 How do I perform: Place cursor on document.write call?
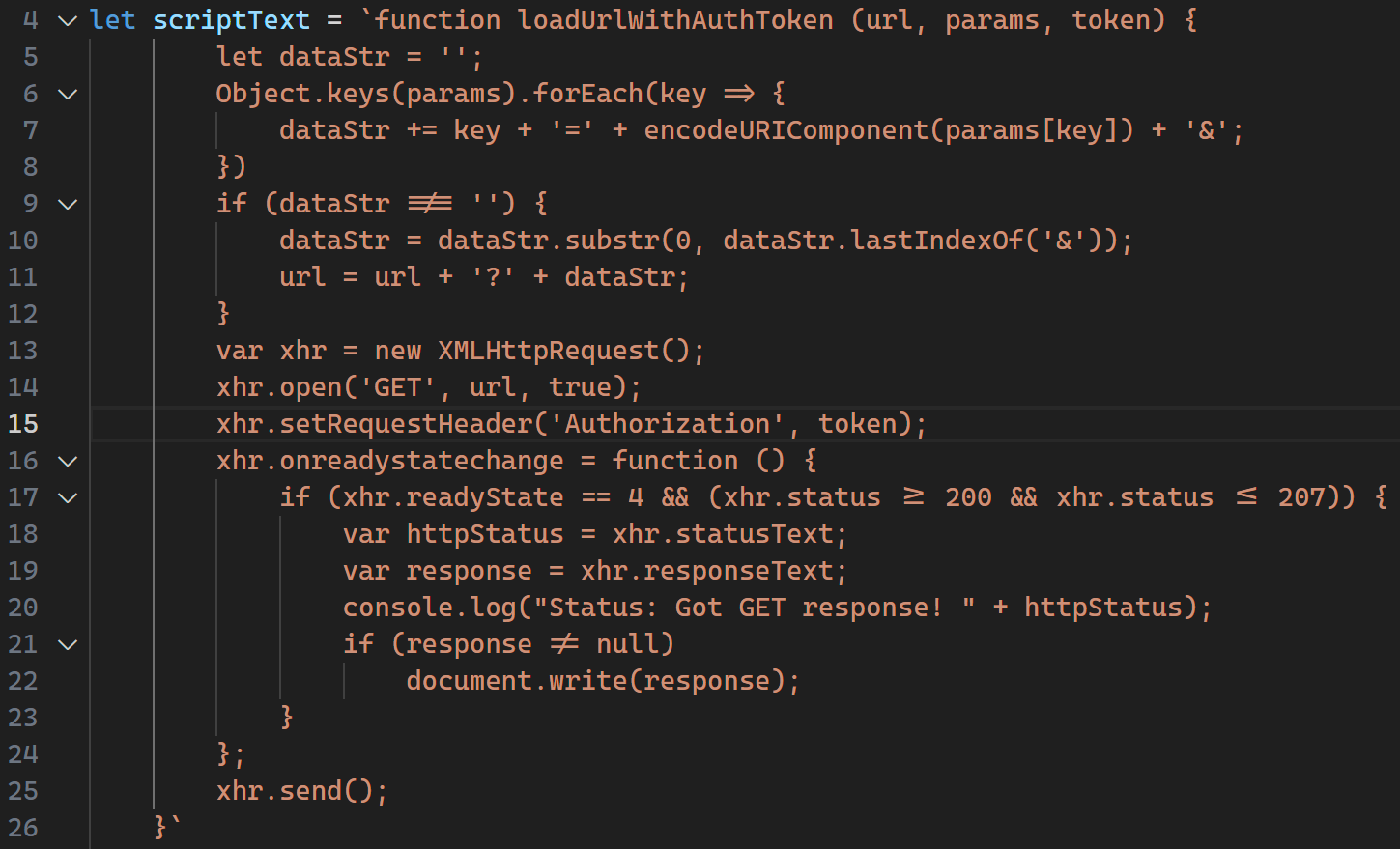coord(587,681)
